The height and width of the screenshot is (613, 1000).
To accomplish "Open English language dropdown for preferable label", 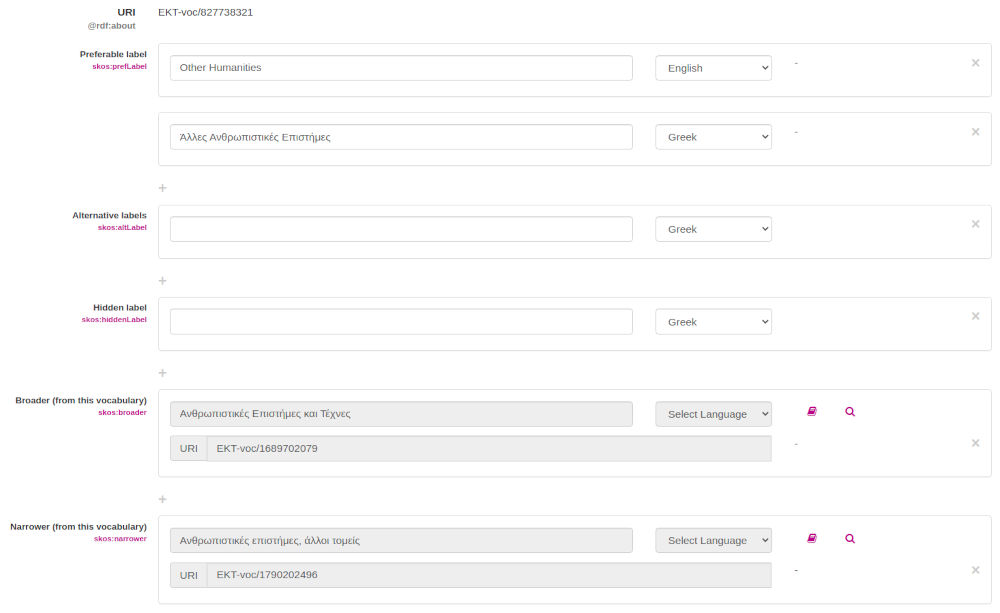I will point(713,68).
